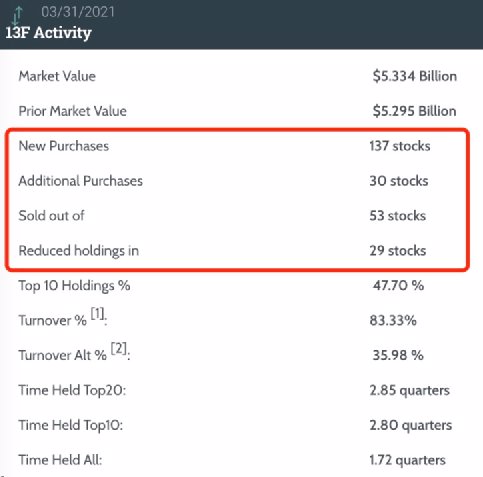The image size is (483, 477).
Task: Click the Sold out of label
Action: (51, 216)
